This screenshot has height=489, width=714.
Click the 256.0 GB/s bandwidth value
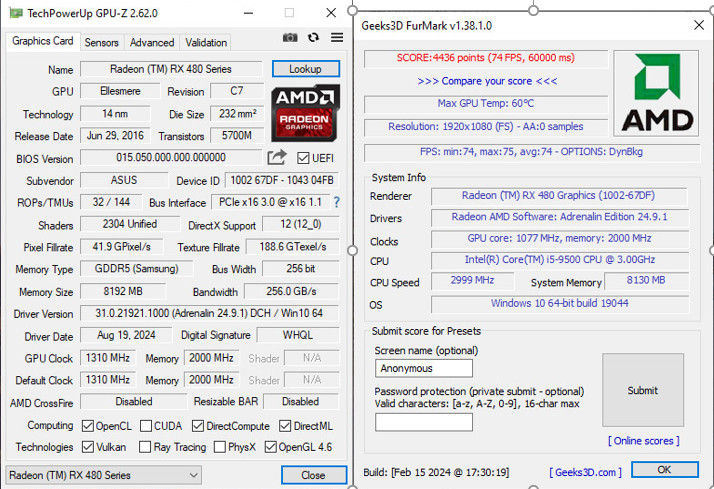[x=291, y=291]
